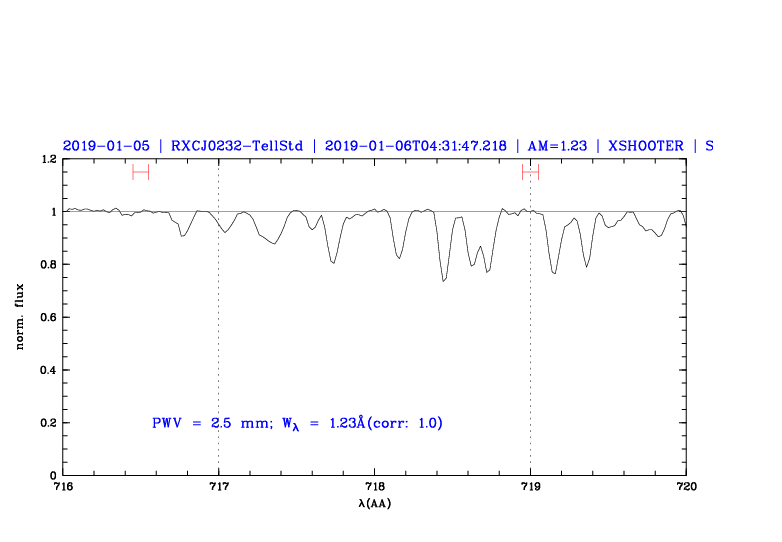The height and width of the screenshot is (542, 782).
Task: Click the right red continuum range marker
Action: (x=530, y=172)
